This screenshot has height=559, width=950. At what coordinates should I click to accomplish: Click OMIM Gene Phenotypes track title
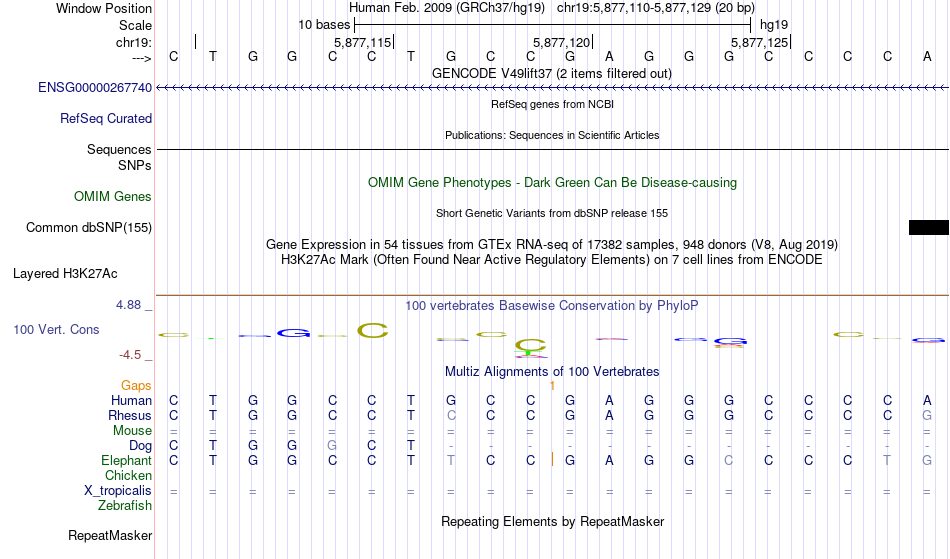coord(553,182)
